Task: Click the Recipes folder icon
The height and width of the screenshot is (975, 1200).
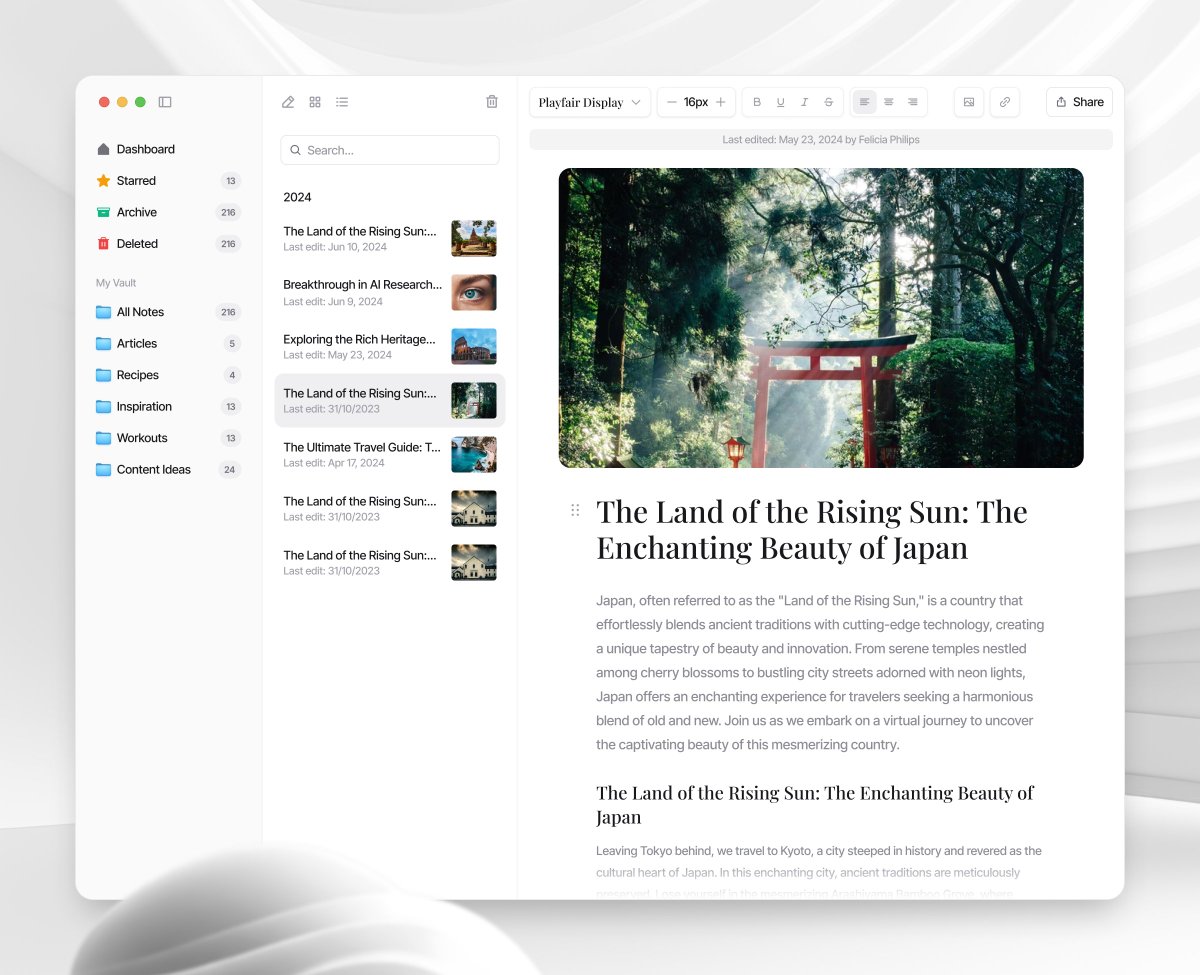Action: click(x=103, y=375)
